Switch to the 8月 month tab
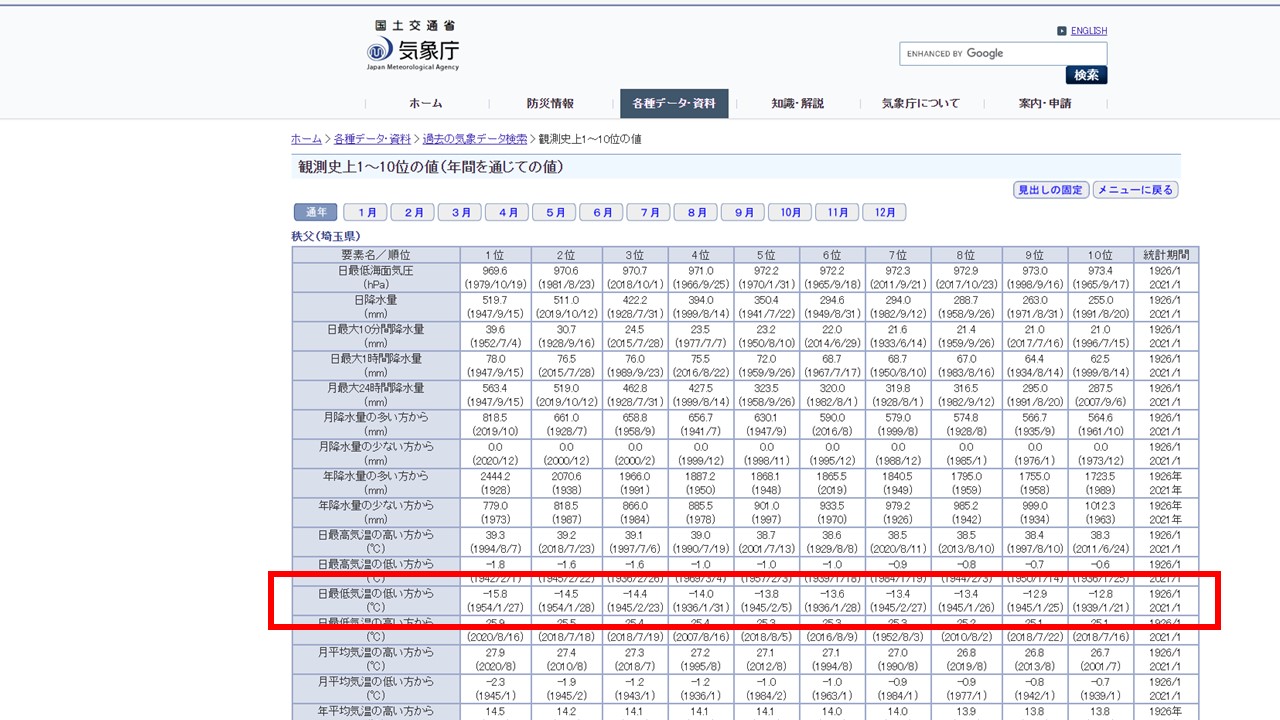 696,212
